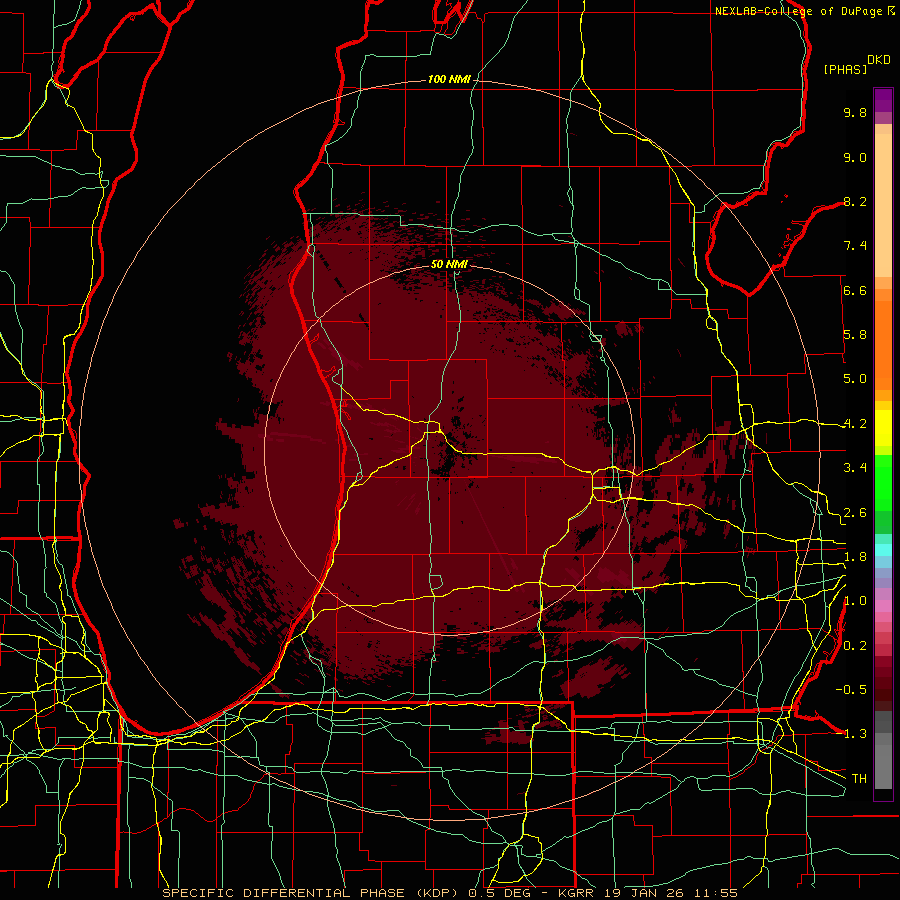Viewport: 900px width, 900px height.
Task: Click the DKD label above the color scale
Action: point(879,60)
